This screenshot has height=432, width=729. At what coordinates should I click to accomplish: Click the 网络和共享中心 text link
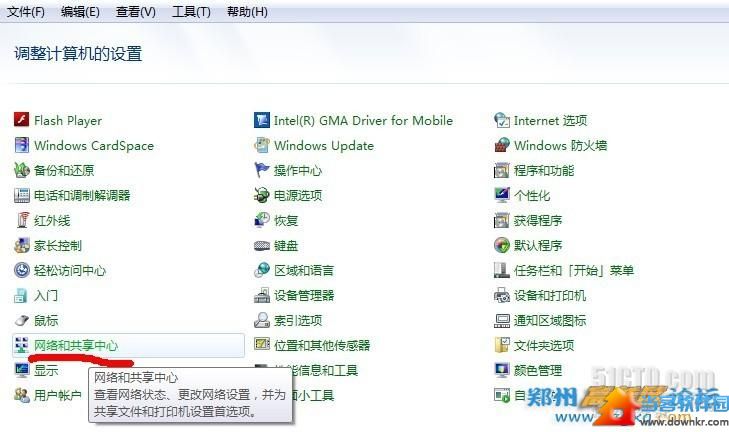pyautogui.click(x=76, y=346)
